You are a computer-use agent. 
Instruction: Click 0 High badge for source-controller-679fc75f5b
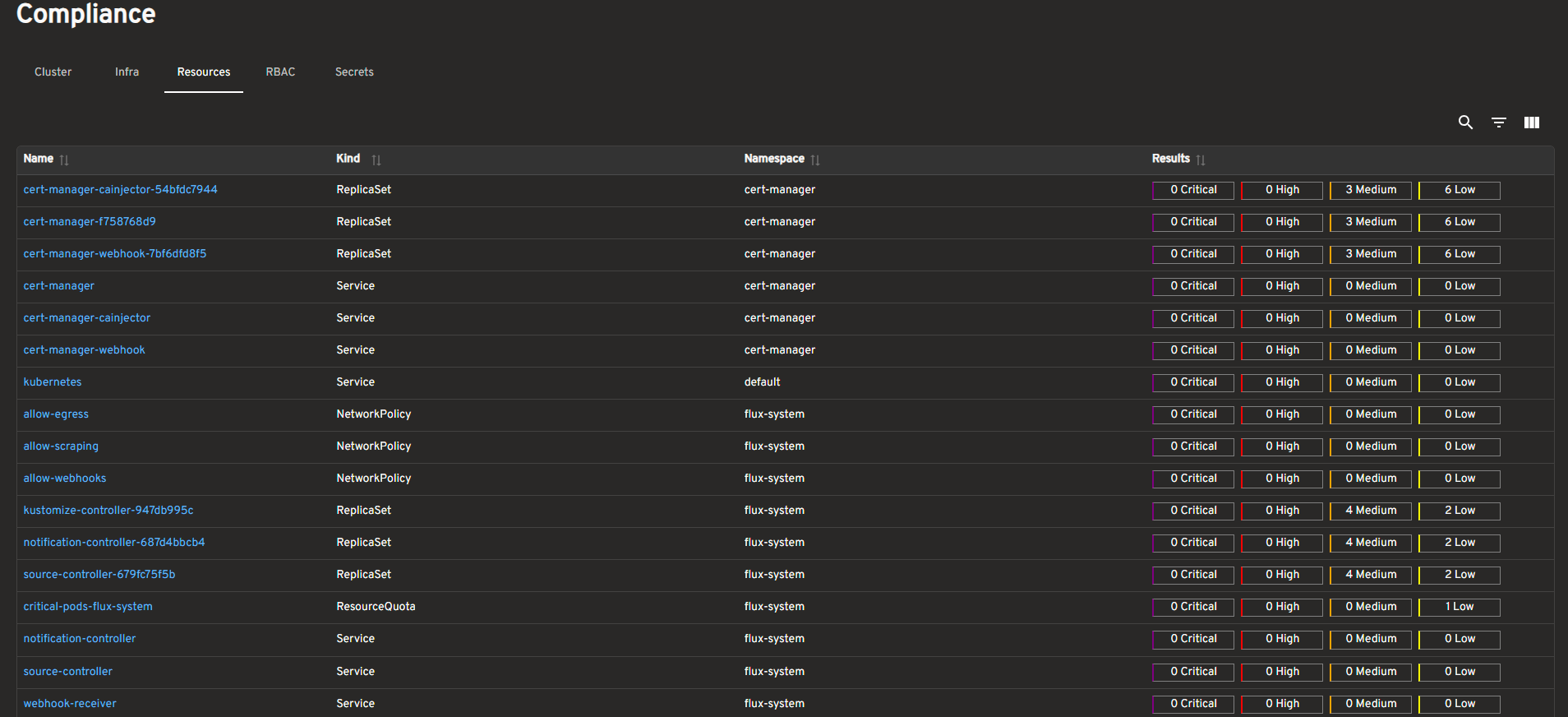coord(1282,575)
